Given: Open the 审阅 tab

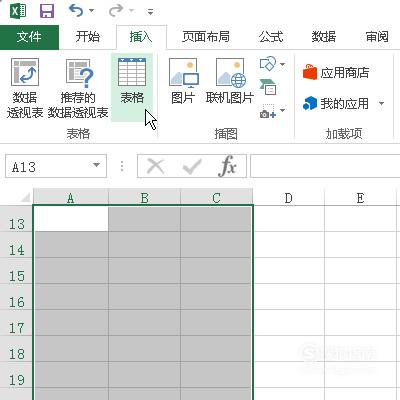Looking at the screenshot, I should 377,37.
